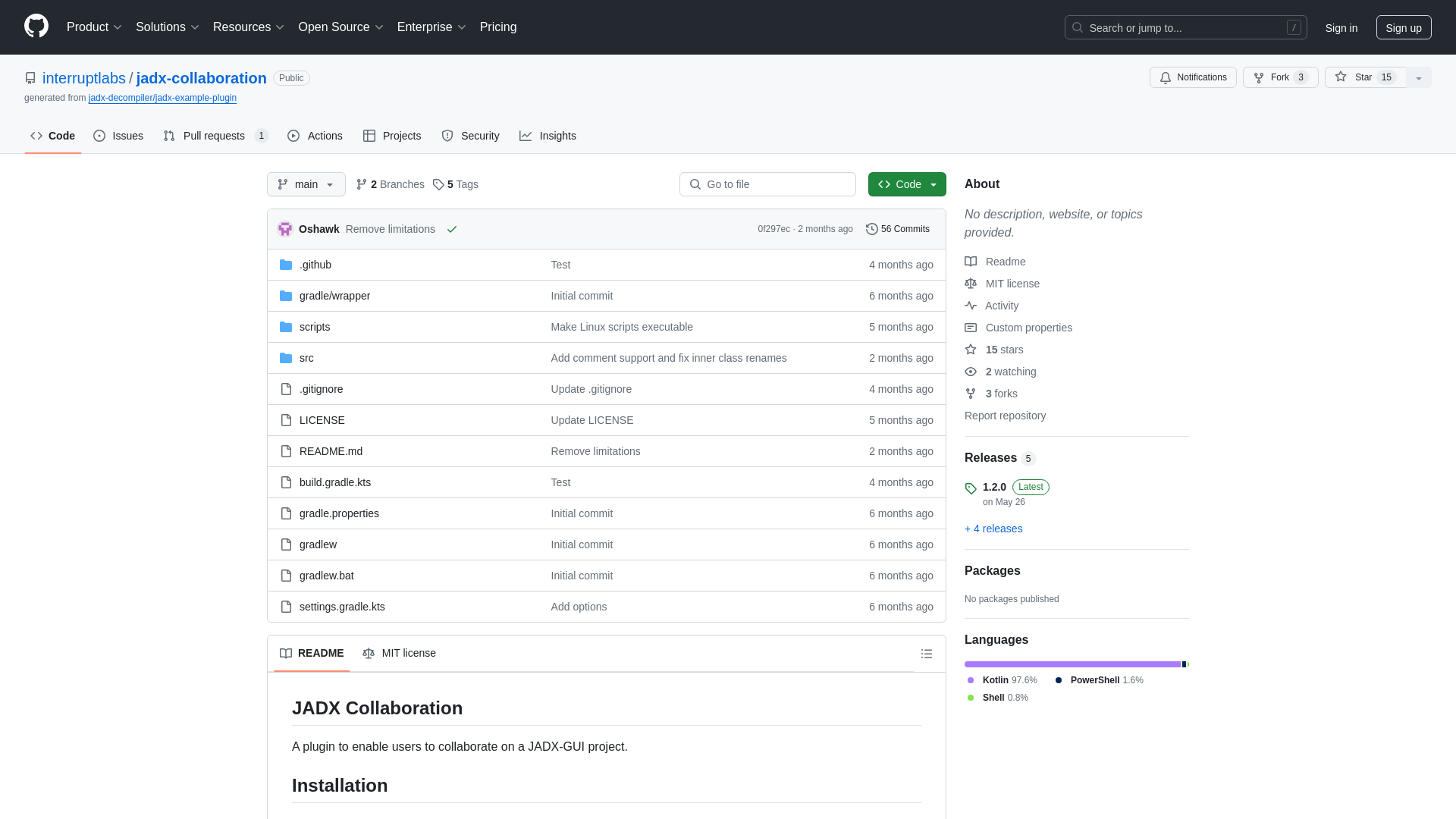Click the watching eye icon
The height and width of the screenshot is (819, 1456).
pyautogui.click(x=971, y=372)
